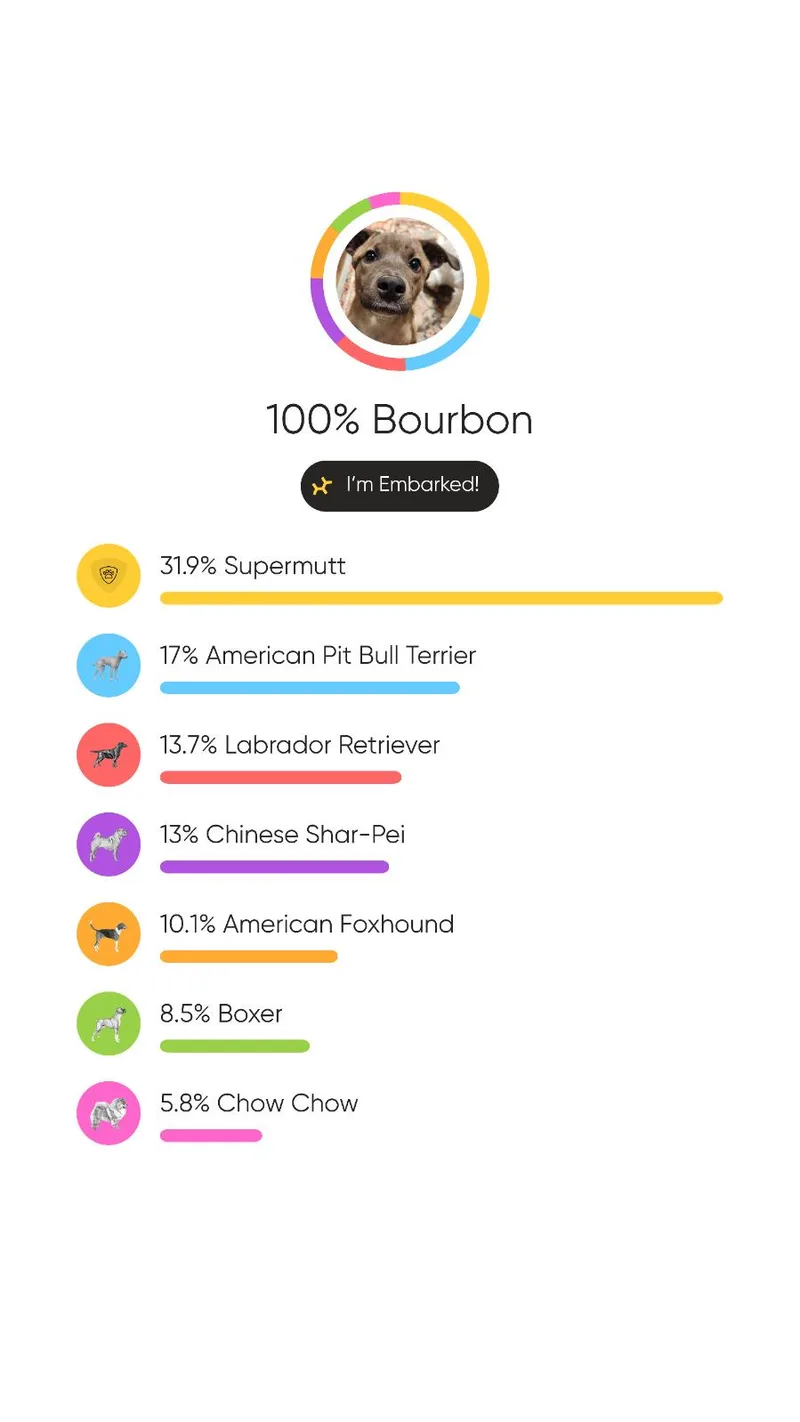Click the Boxer breed icon
The width and height of the screenshot is (800, 1422).
point(108,1022)
